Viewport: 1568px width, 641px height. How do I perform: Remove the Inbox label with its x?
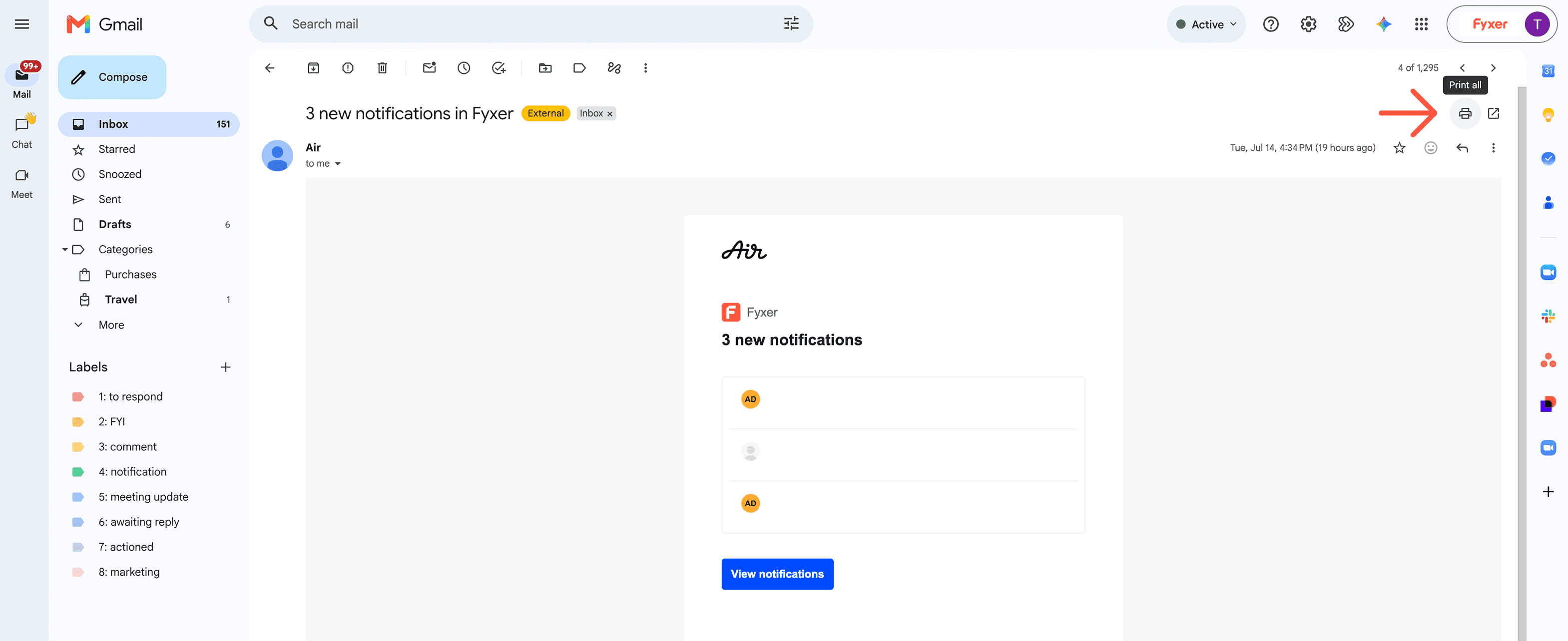(609, 114)
